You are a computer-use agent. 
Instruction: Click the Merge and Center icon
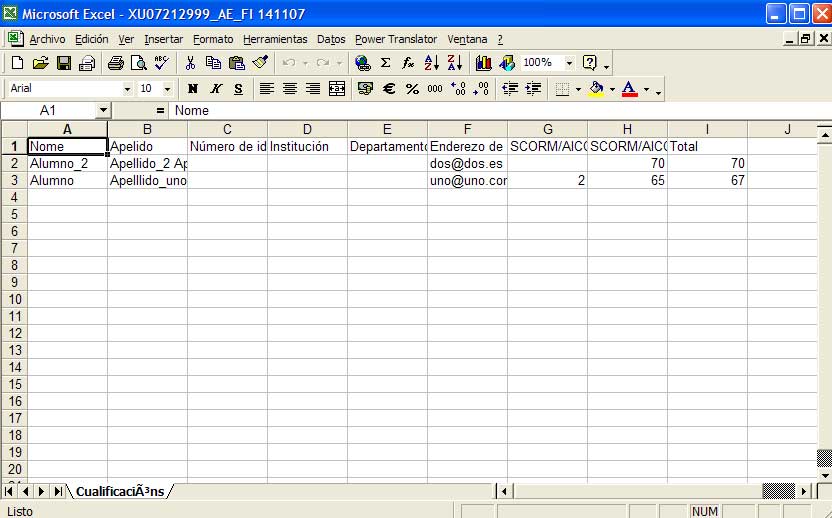337,89
